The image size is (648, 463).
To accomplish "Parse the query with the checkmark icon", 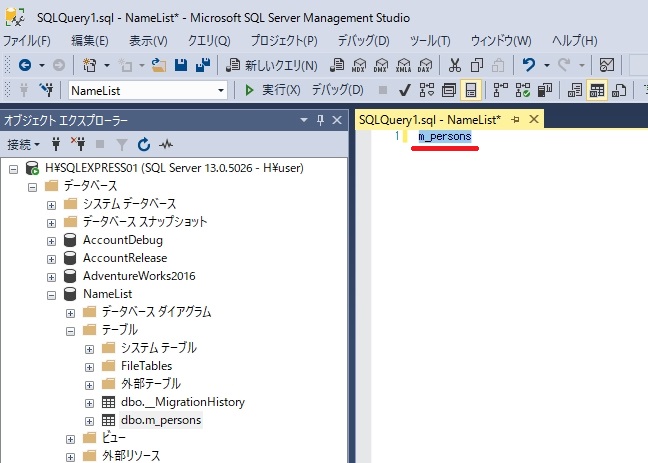I will coord(405,90).
